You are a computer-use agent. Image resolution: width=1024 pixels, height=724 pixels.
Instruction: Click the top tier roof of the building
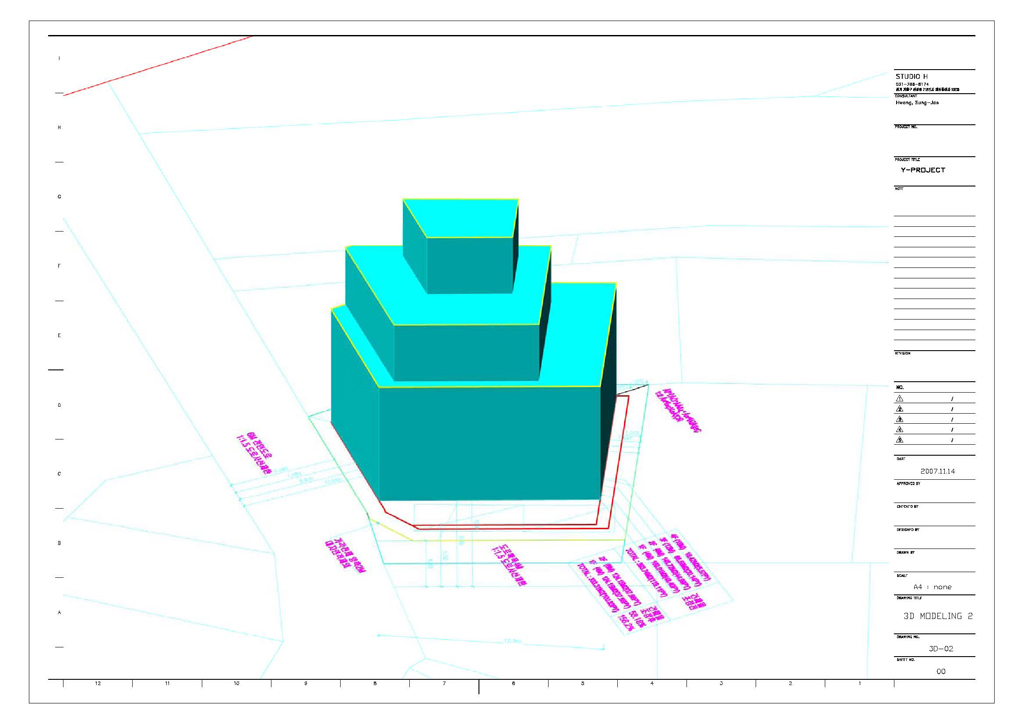(462, 214)
